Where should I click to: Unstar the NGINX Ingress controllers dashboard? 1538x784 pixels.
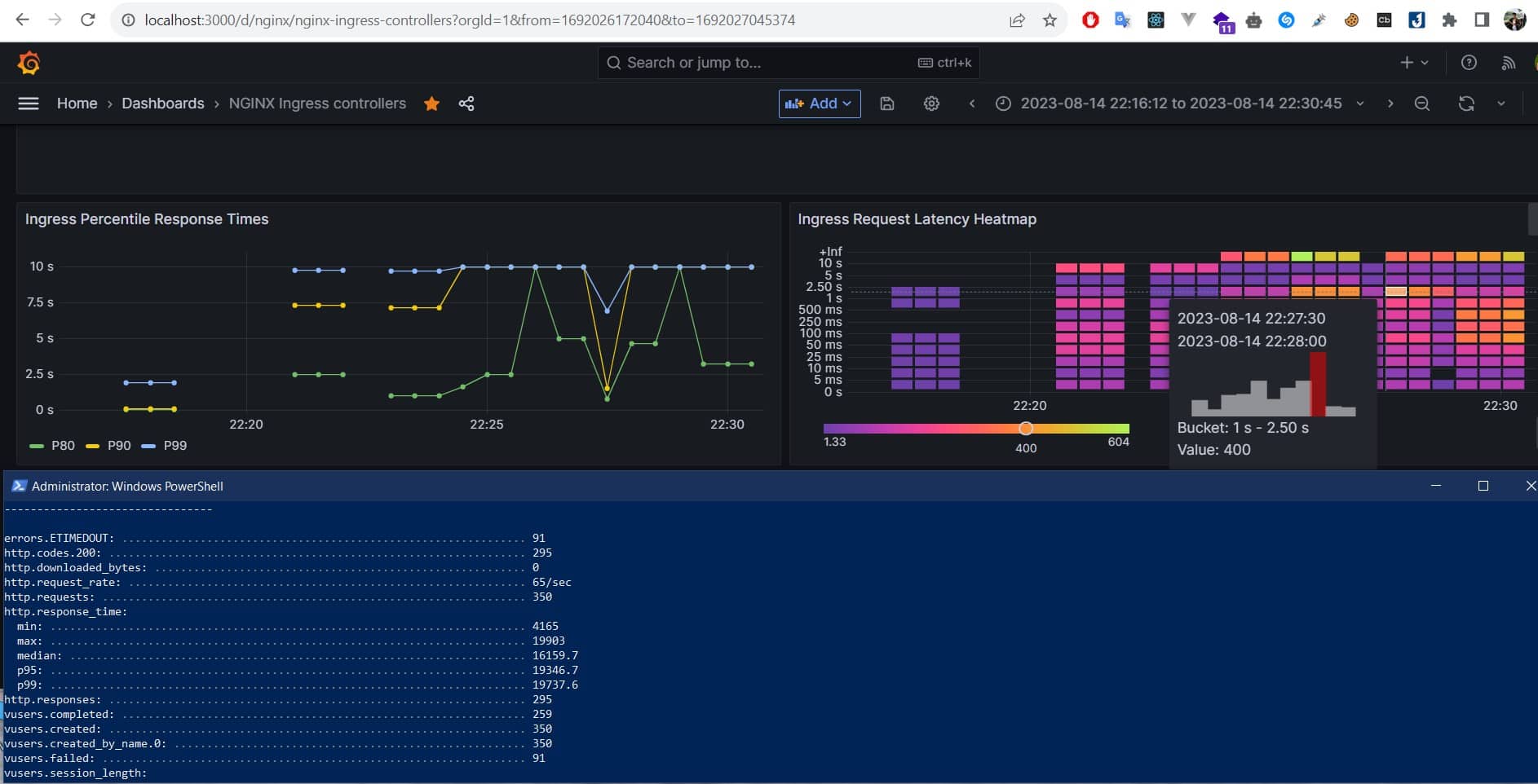point(431,104)
